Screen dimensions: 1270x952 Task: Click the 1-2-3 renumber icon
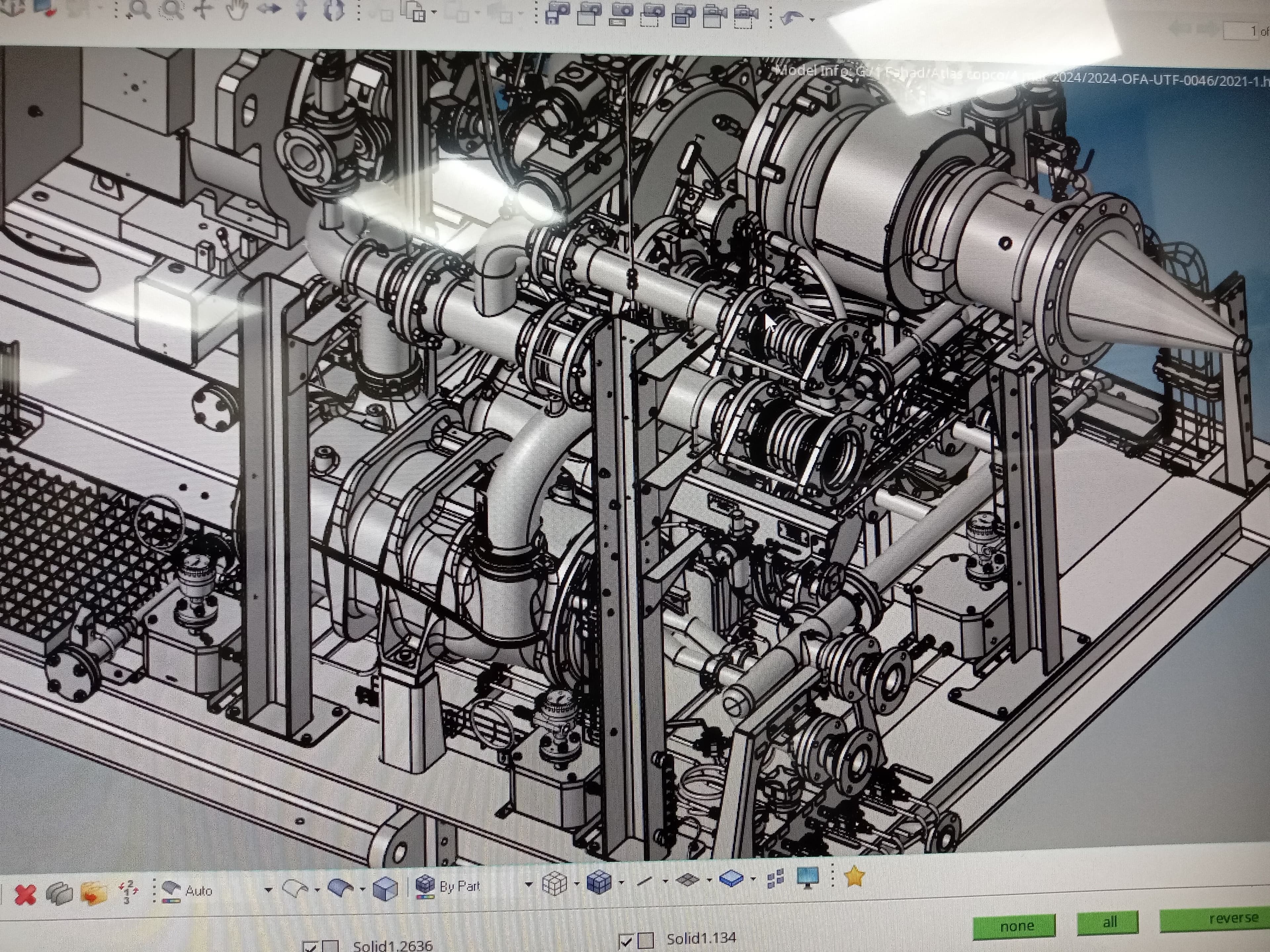click(128, 892)
